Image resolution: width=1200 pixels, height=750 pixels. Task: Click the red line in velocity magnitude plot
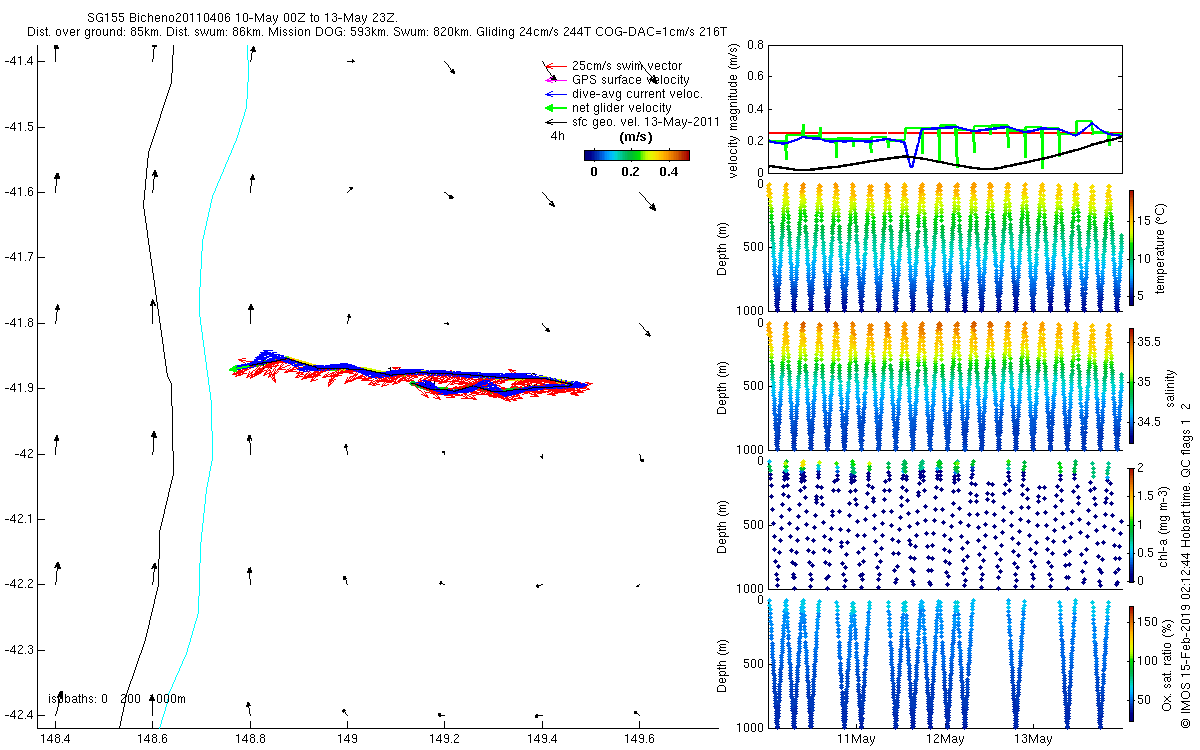(x=945, y=133)
